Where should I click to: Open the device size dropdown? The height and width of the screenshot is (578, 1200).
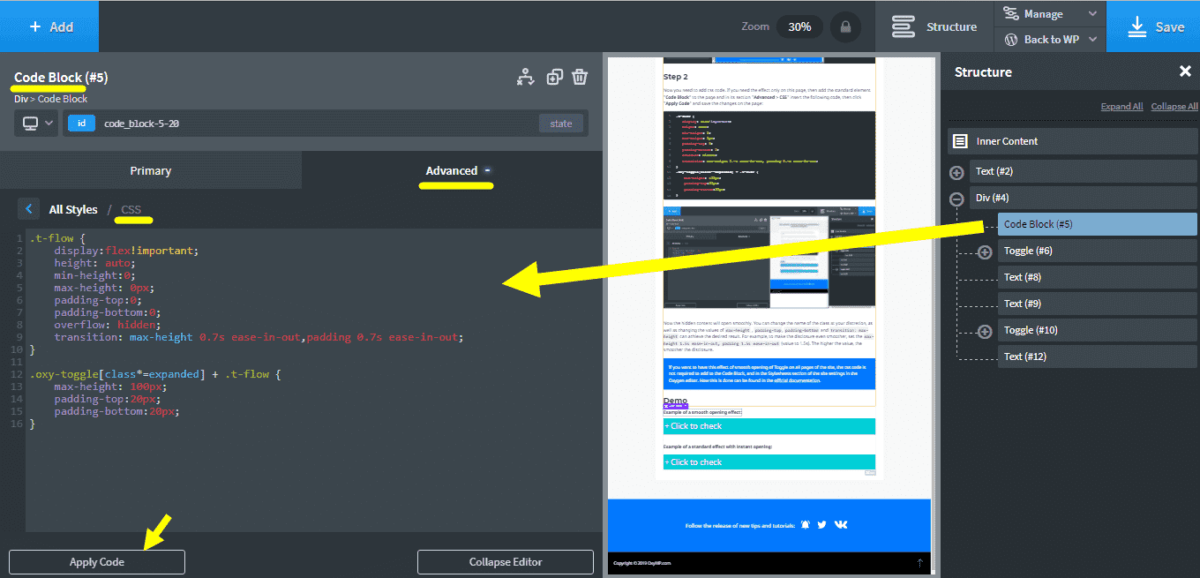[x=36, y=124]
